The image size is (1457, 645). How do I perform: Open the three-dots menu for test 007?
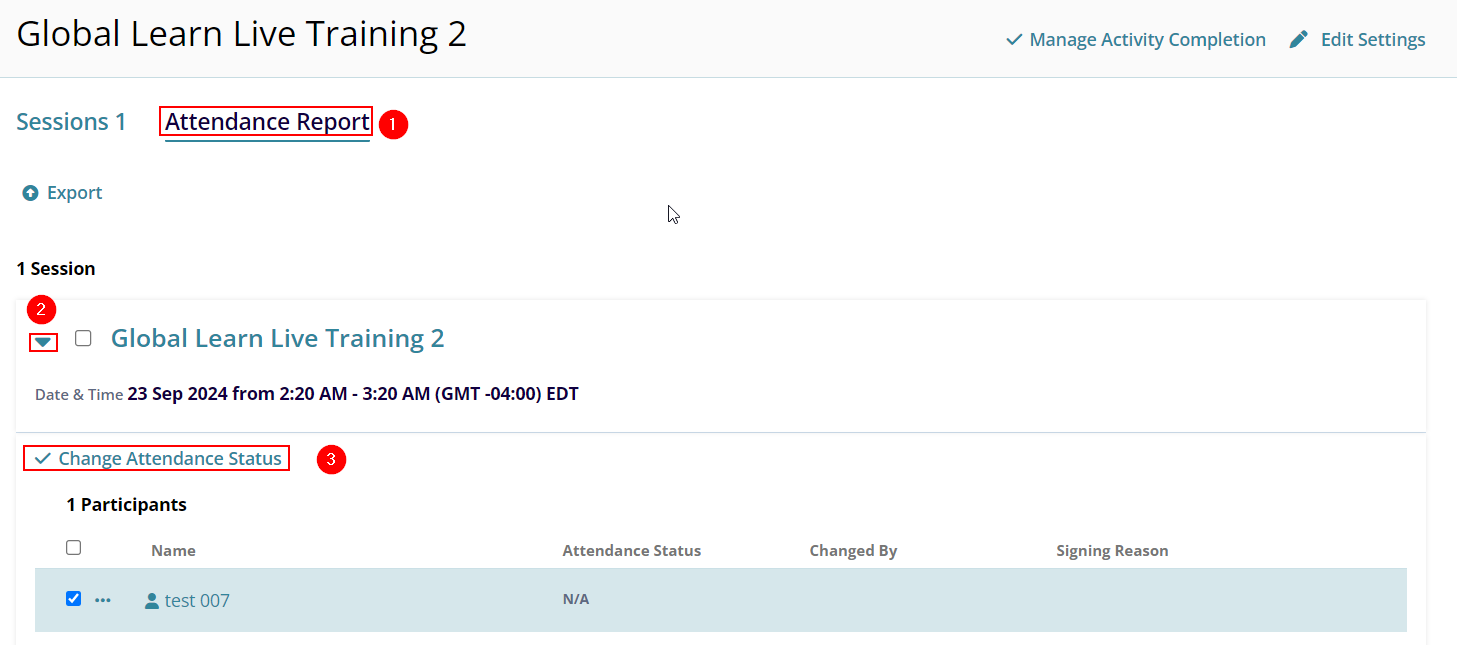click(103, 600)
